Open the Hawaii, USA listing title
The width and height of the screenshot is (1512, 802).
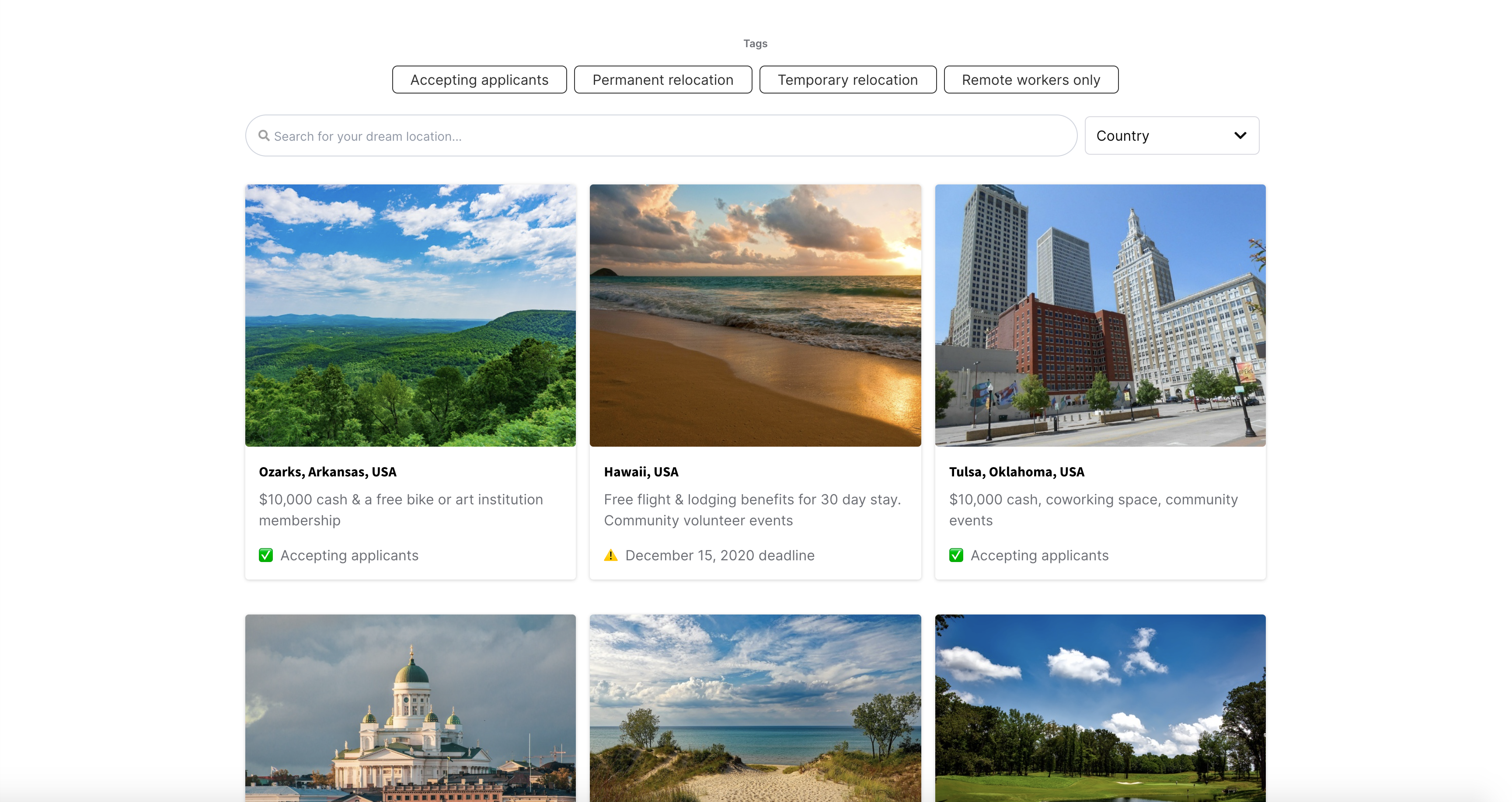(x=641, y=472)
